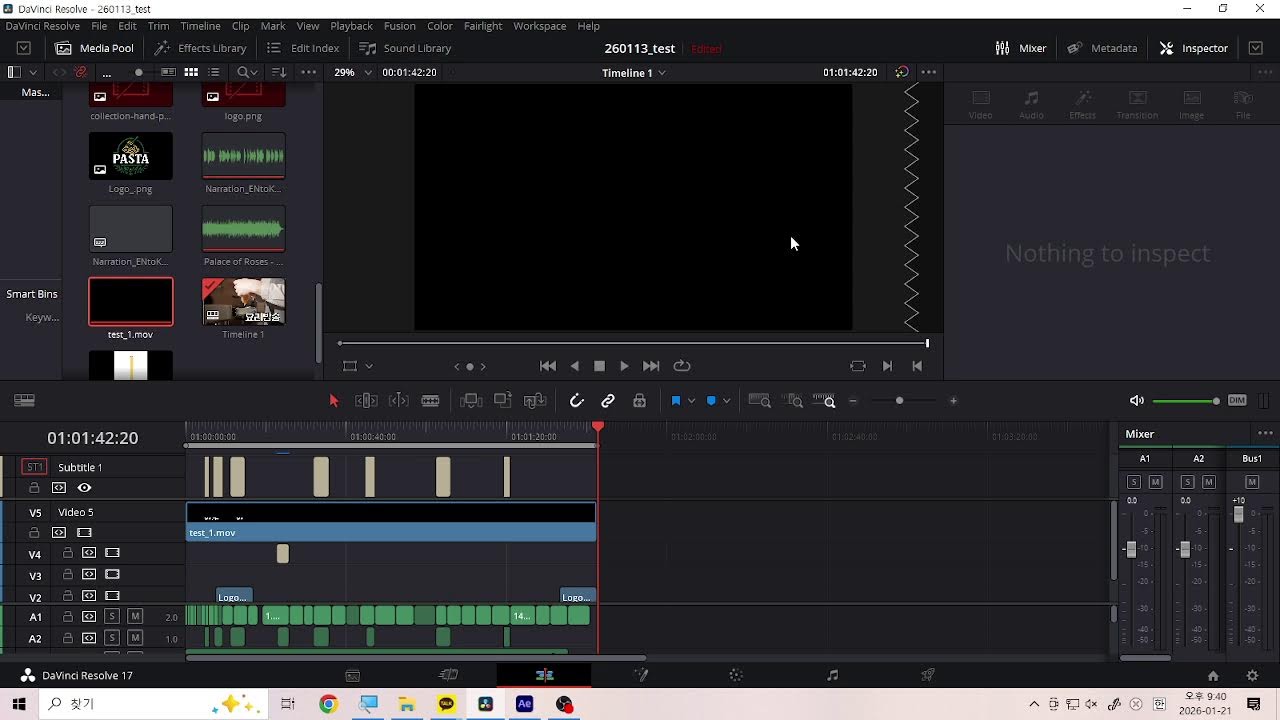Open the Playback menu
Image resolution: width=1280 pixels, height=720 pixels.
351,26
